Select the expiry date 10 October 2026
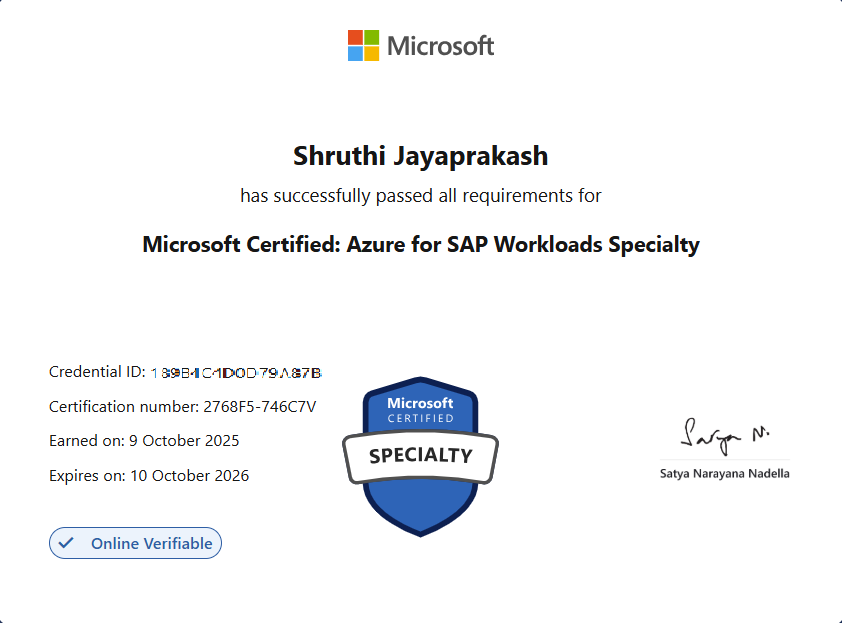 (190, 475)
